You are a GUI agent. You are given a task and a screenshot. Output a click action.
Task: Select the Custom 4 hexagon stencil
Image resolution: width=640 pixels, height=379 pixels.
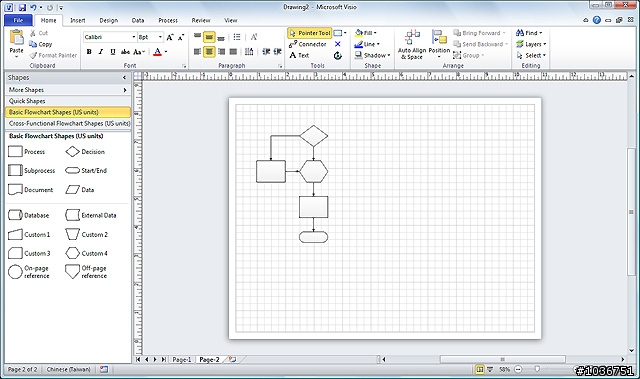[x=86, y=253]
